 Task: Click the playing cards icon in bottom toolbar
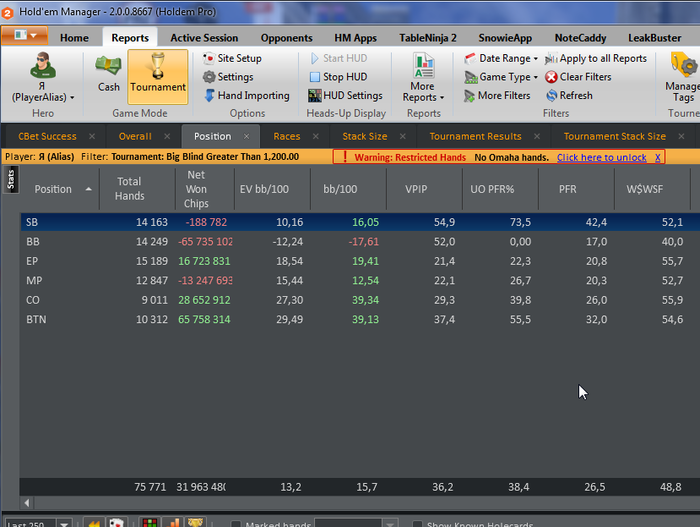(117, 523)
